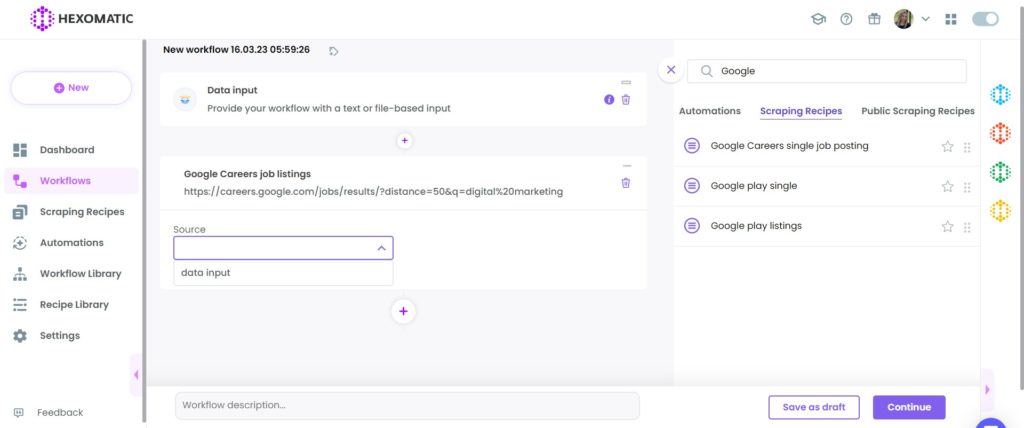Image resolution: width=1024 pixels, height=428 pixels.
Task: Click the Workflow description field
Action: (407, 406)
